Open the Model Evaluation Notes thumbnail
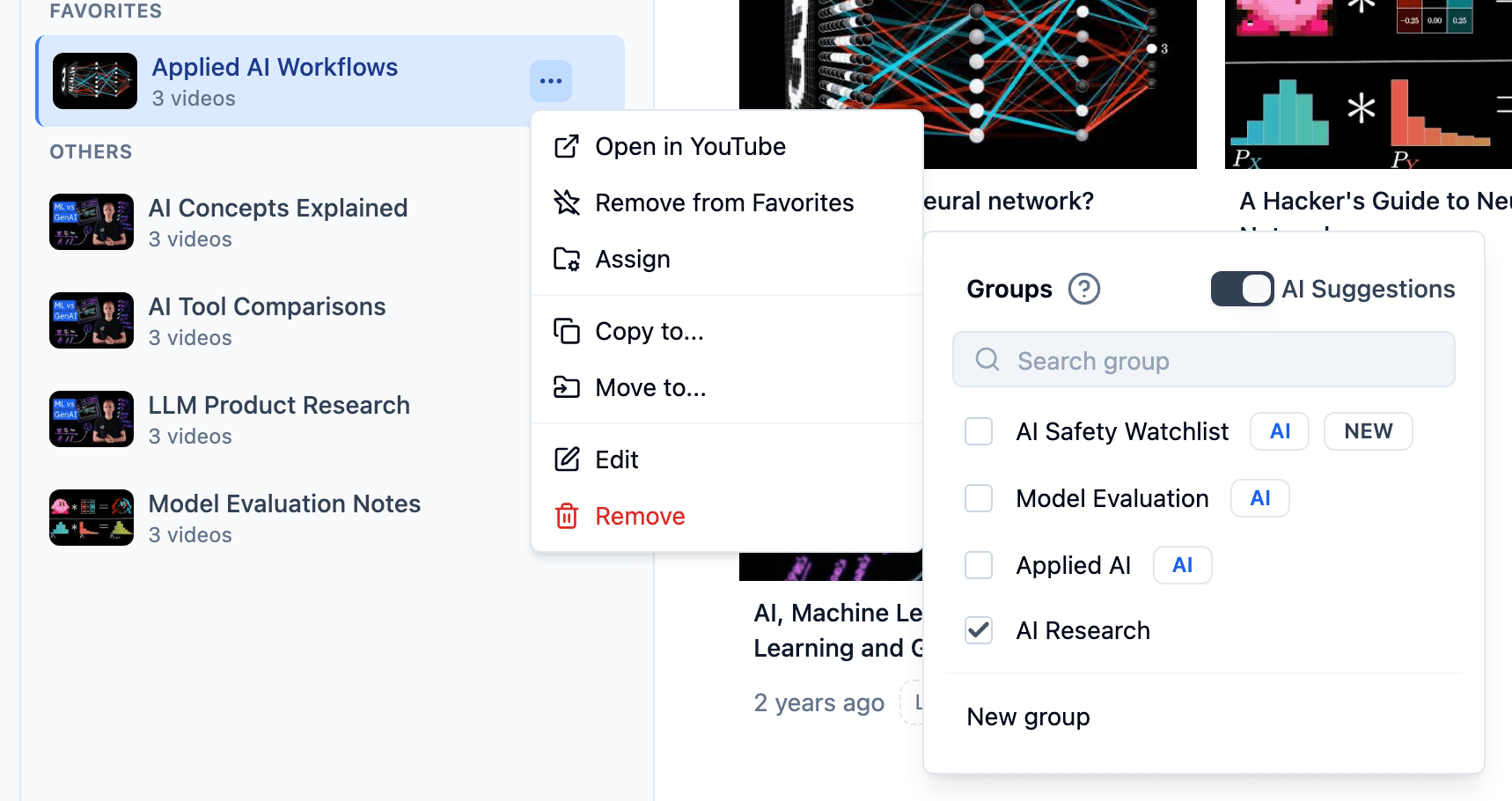The width and height of the screenshot is (1512, 801). click(x=92, y=518)
